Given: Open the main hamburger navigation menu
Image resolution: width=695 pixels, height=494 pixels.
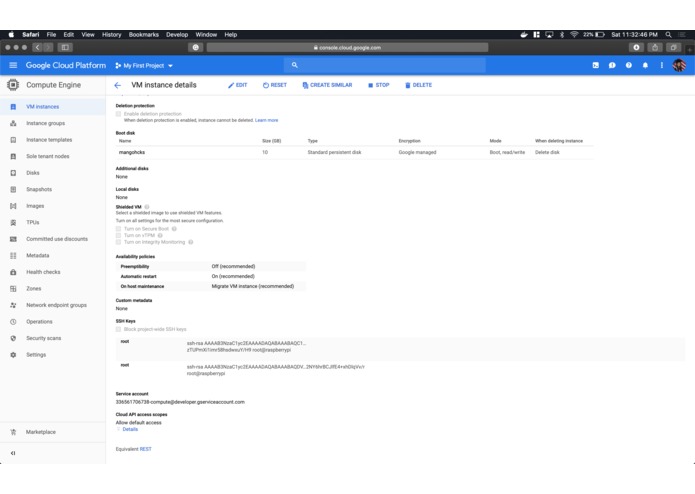Looking at the screenshot, I should [x=13, y=65].
